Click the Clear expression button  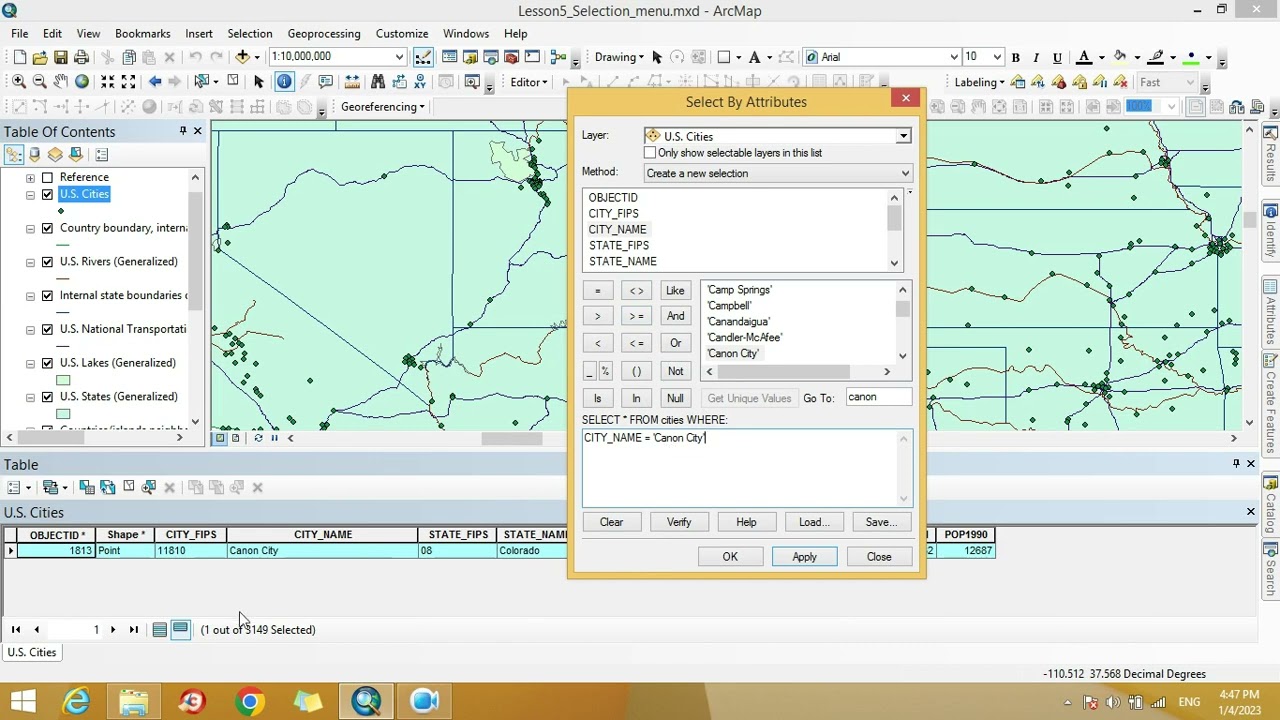tap(611, 522)
